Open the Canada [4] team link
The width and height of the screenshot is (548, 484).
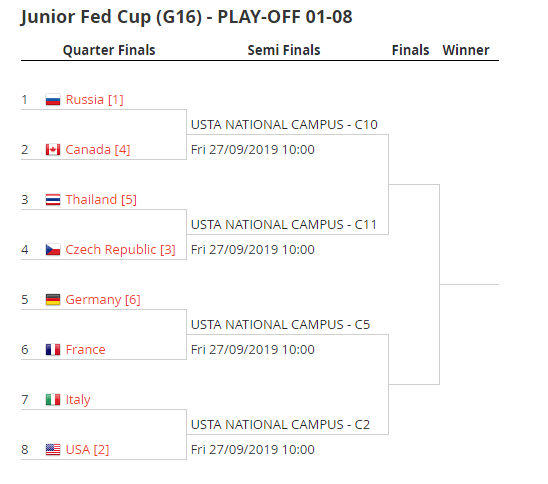click(x=98, y=150)
